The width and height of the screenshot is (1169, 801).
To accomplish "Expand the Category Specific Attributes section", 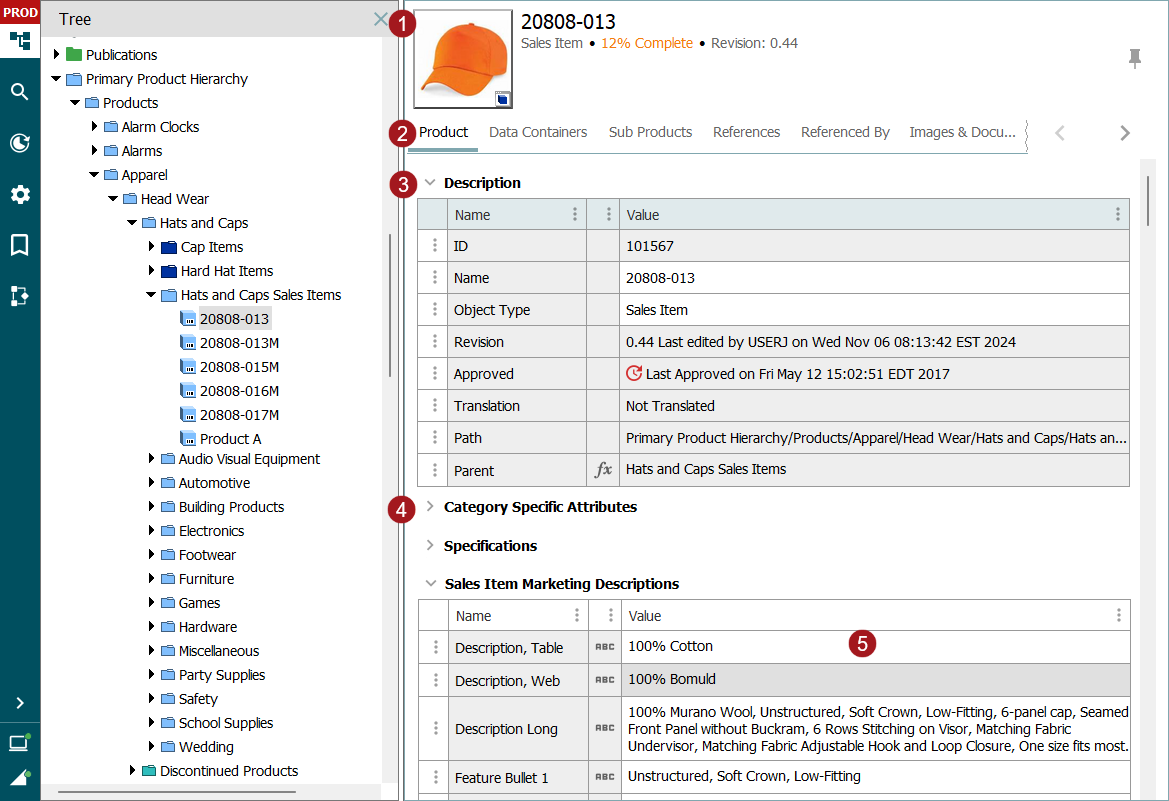I will point(430,507).
